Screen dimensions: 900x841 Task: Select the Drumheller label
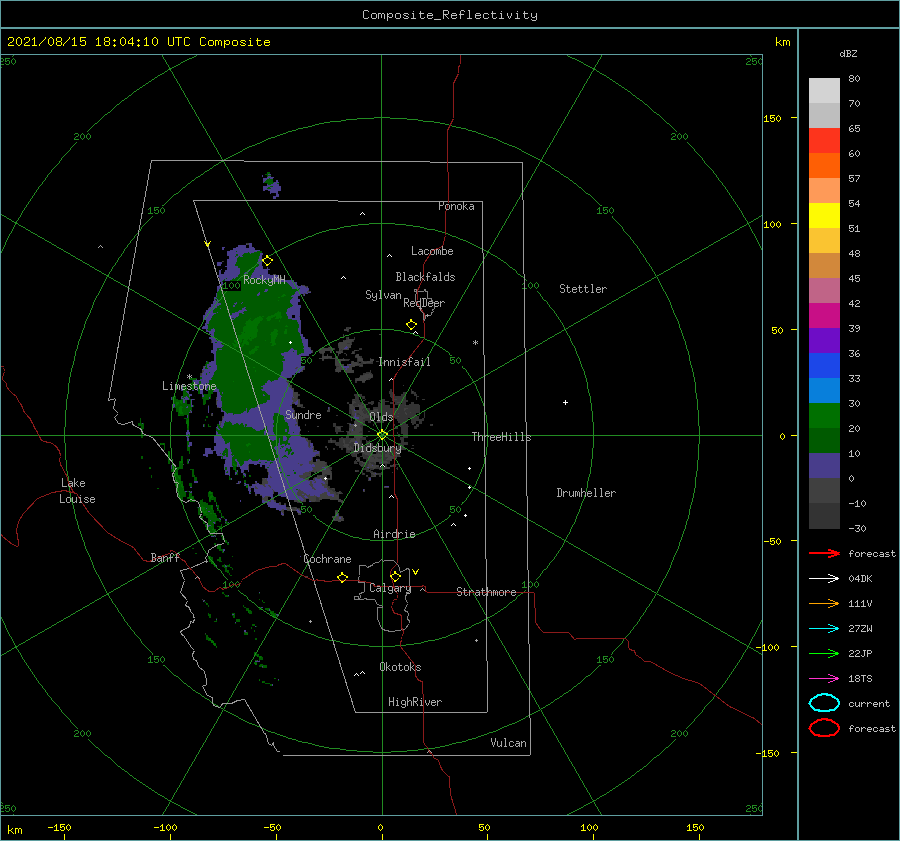click(x=586, y=493)
